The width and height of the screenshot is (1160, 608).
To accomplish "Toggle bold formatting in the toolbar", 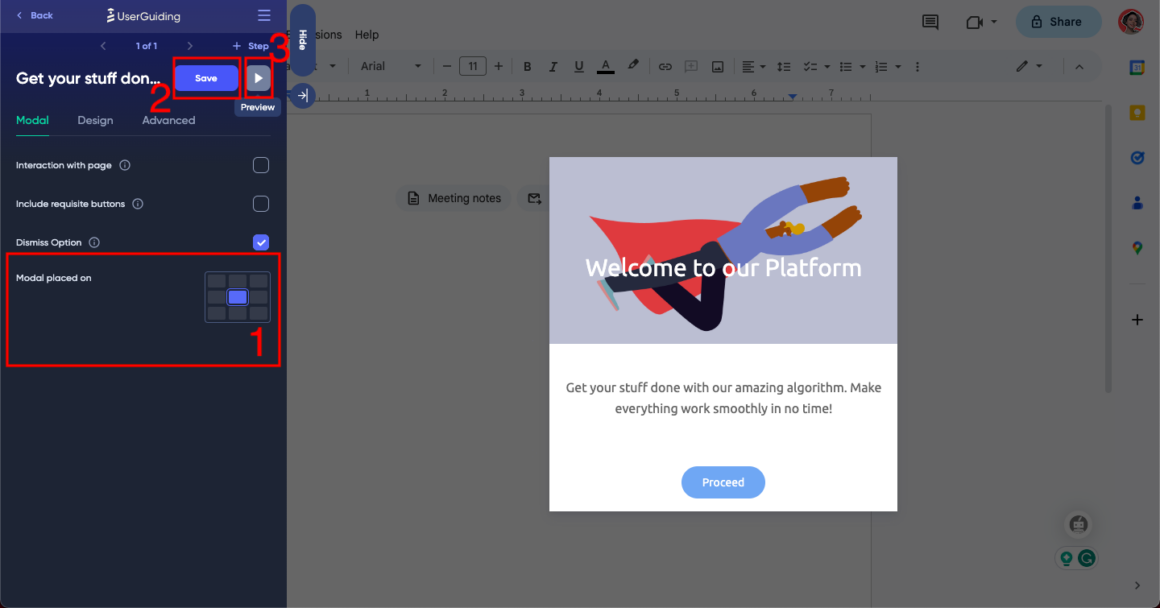I will (527, 66).
